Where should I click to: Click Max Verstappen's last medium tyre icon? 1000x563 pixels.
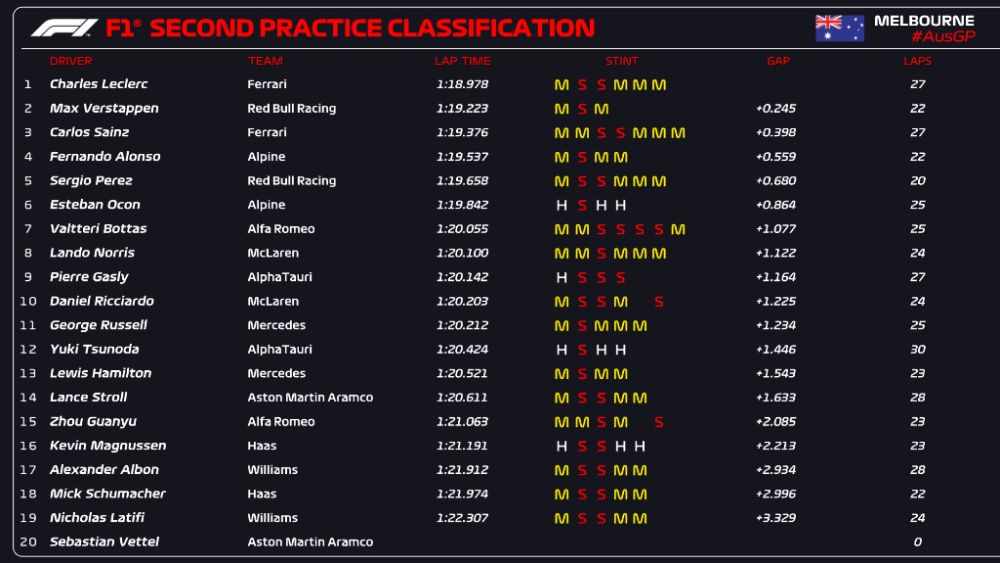601,109
